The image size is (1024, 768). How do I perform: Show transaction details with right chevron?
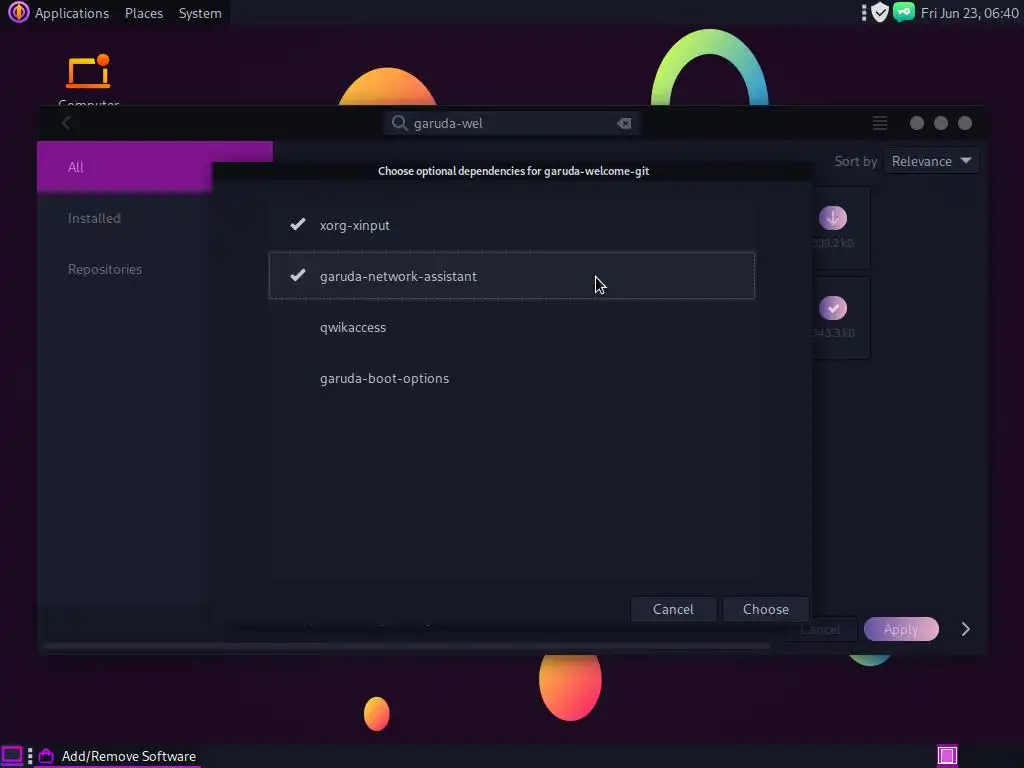[x=965, y=629]
